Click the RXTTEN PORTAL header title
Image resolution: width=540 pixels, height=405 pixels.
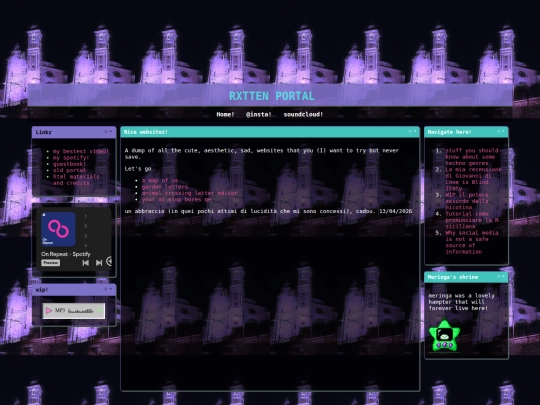pos(272,96)
